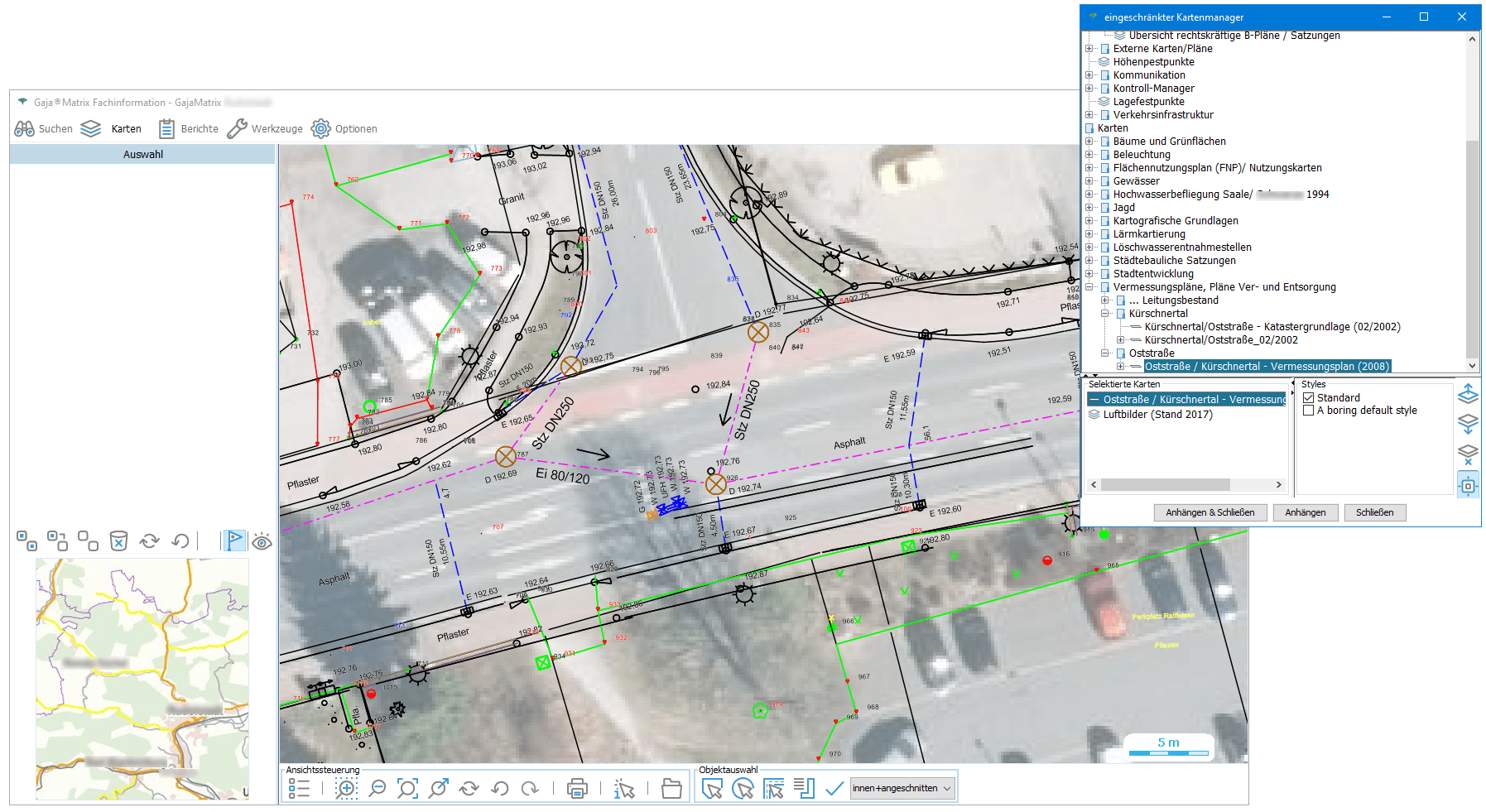Enable 'A boring default style' checkbox
Viewport: 1486px width, 812px height.
click(x=1309, y=411)
